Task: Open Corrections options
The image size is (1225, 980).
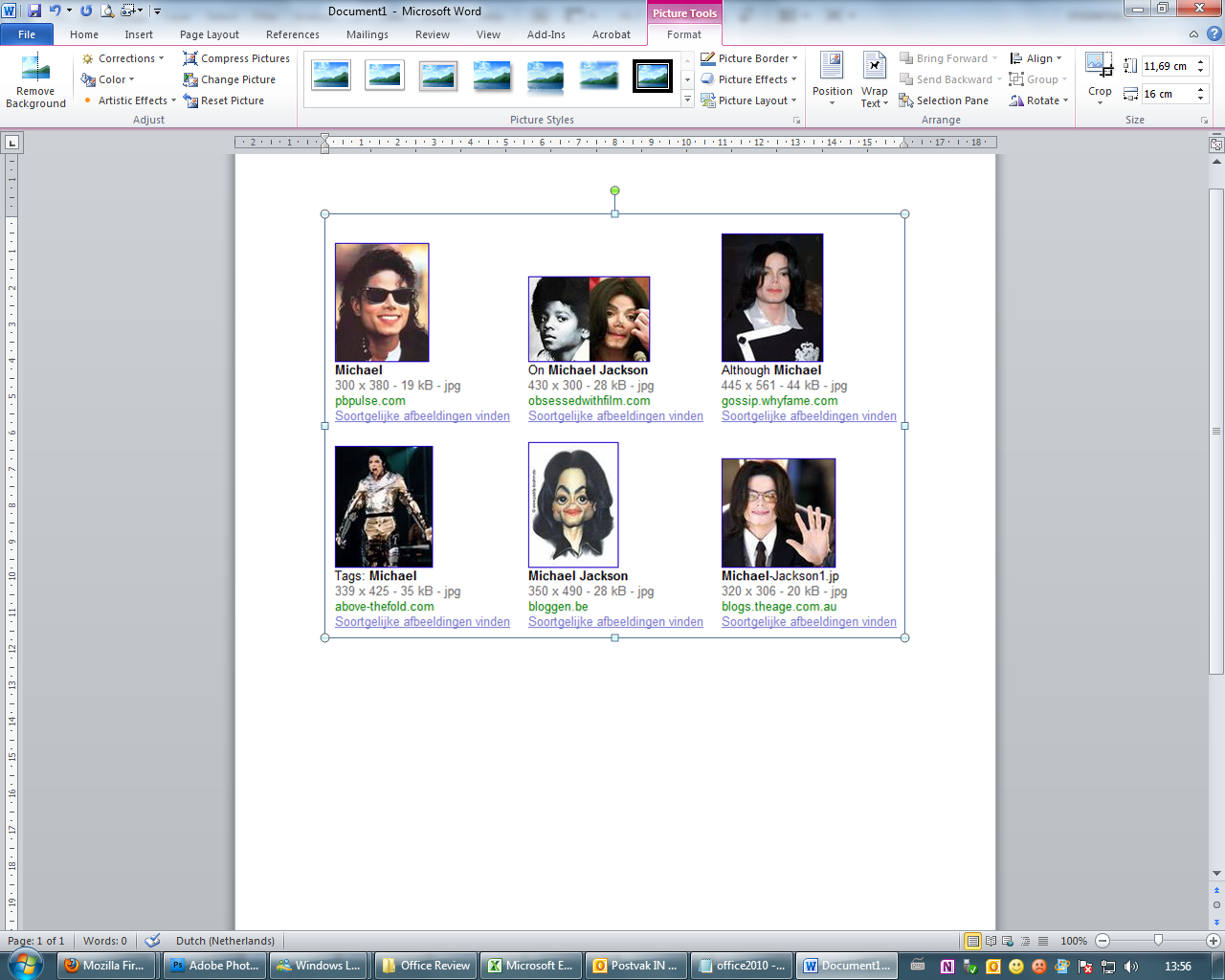Action: [122, 58]
